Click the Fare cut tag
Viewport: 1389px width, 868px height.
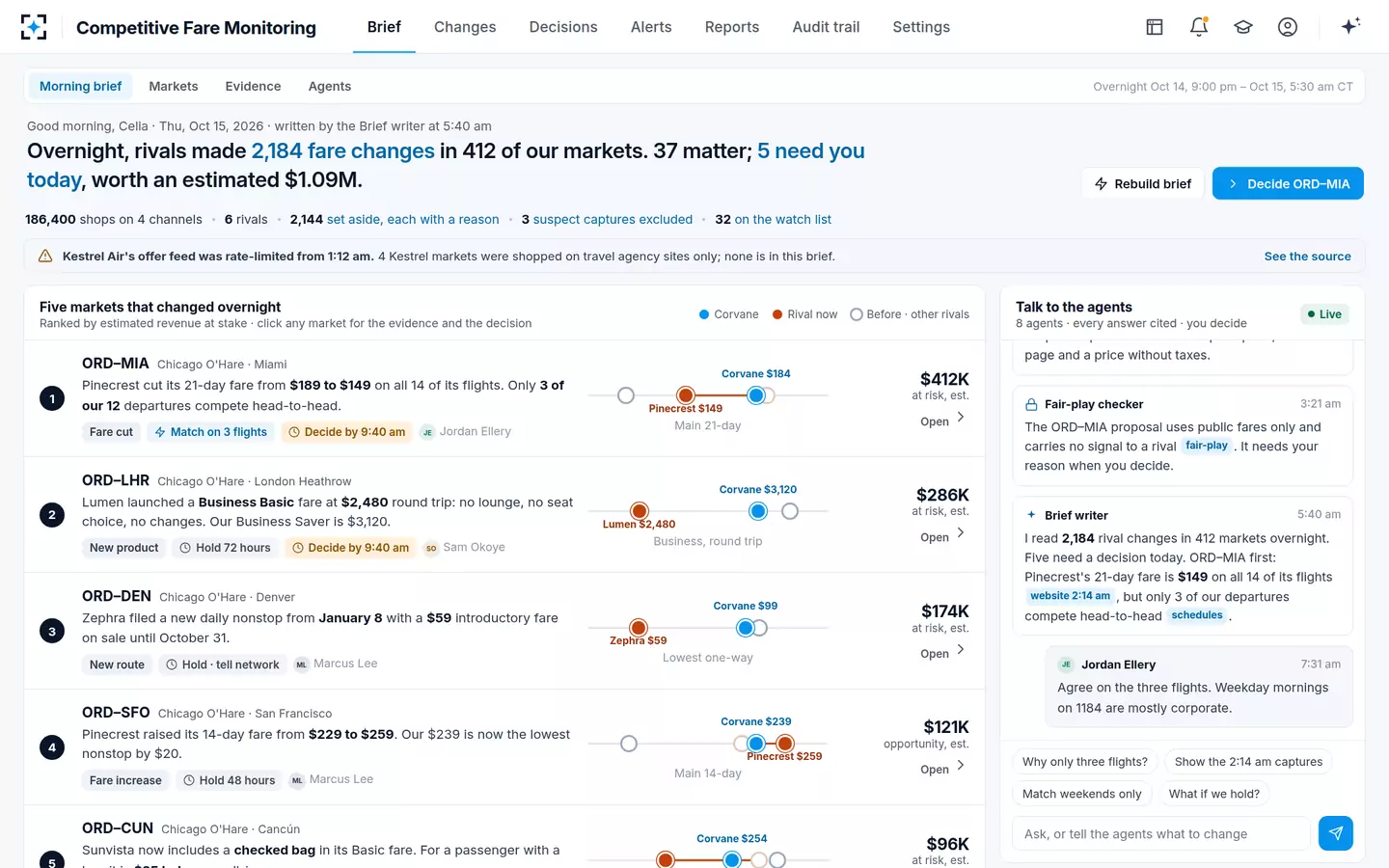pos(111,432)
